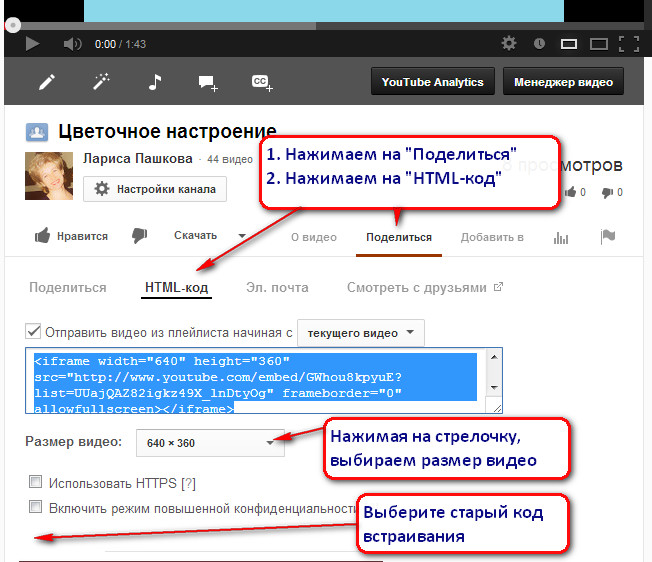Switch to large player size

599,44
